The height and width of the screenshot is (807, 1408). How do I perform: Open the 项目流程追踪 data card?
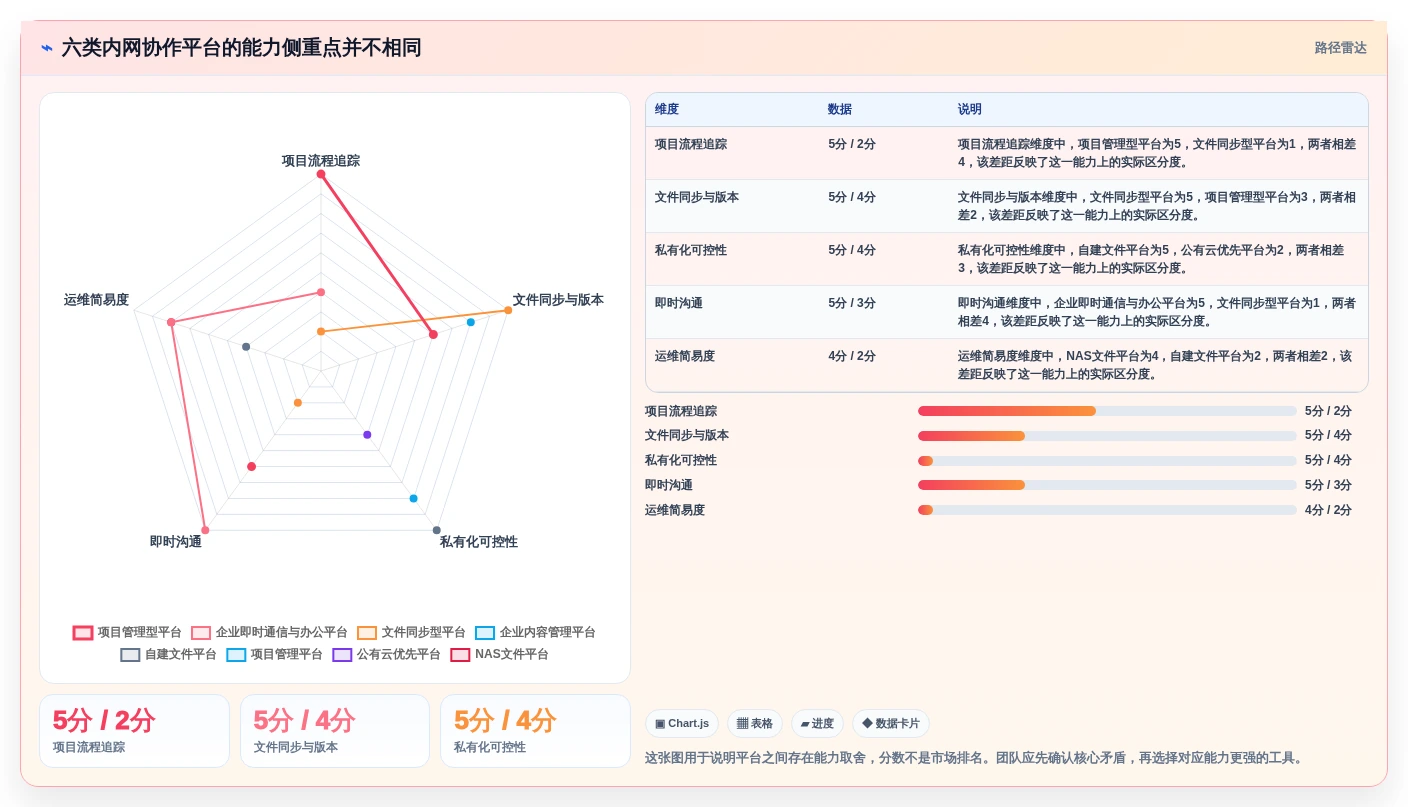pyautogui.click(x=134, y=731)
